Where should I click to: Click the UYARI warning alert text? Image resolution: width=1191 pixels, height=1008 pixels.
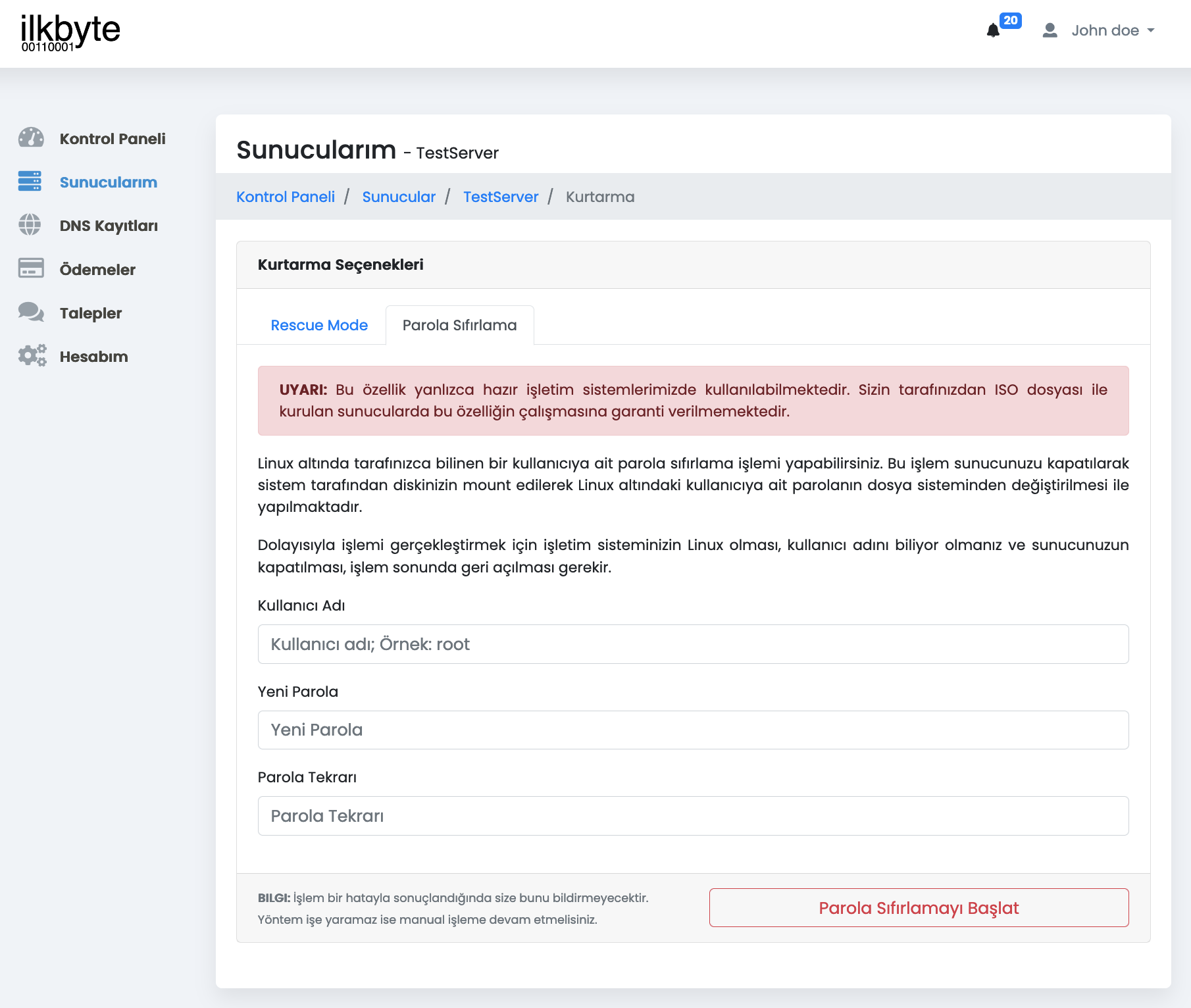click(694, 400)
